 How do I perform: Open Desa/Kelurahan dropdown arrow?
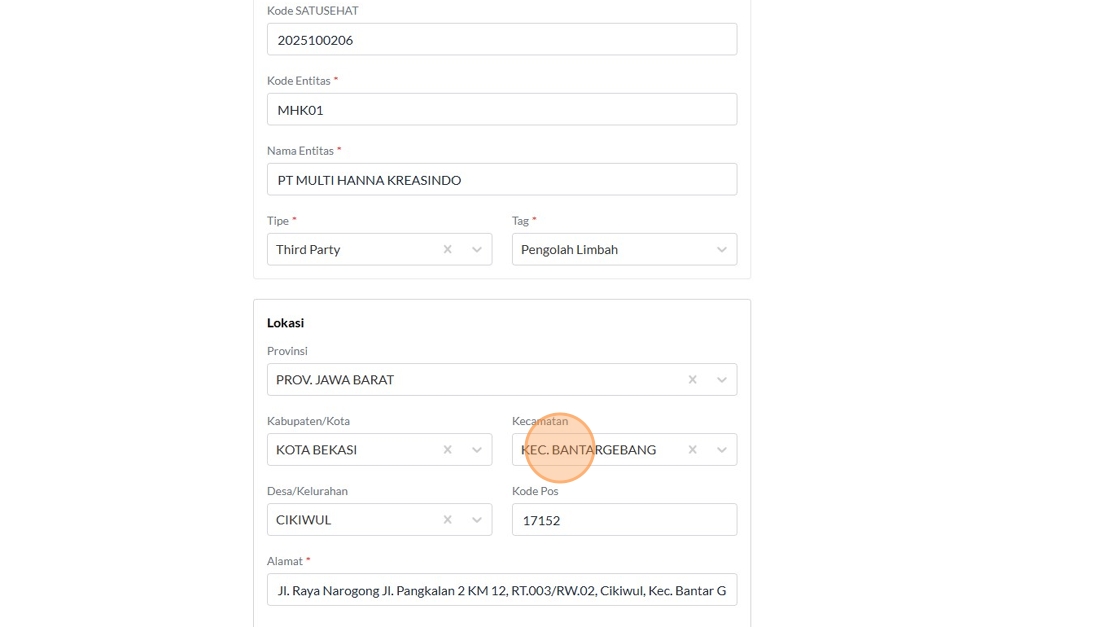(x=477, y=519)
